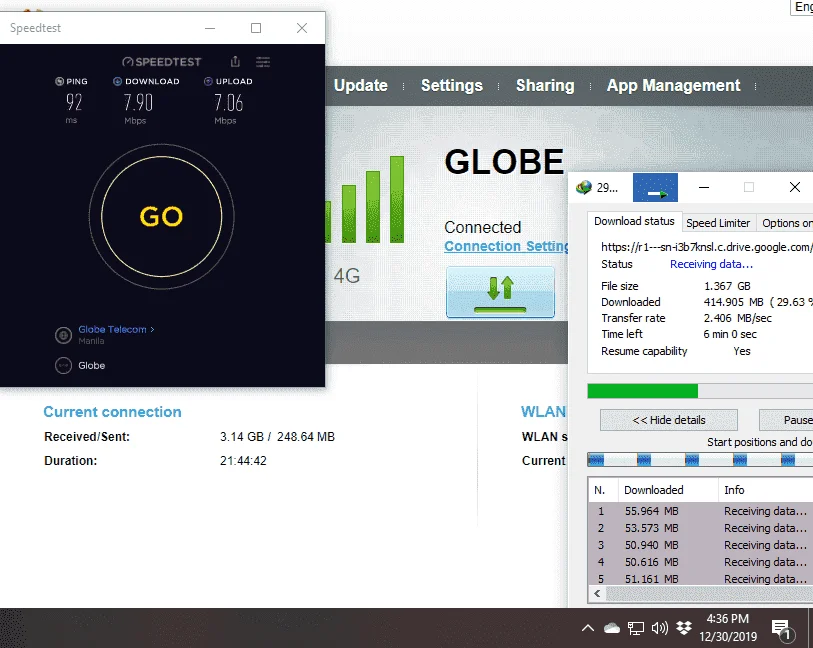Select connection row with 51.161 MB

(701, 579)
